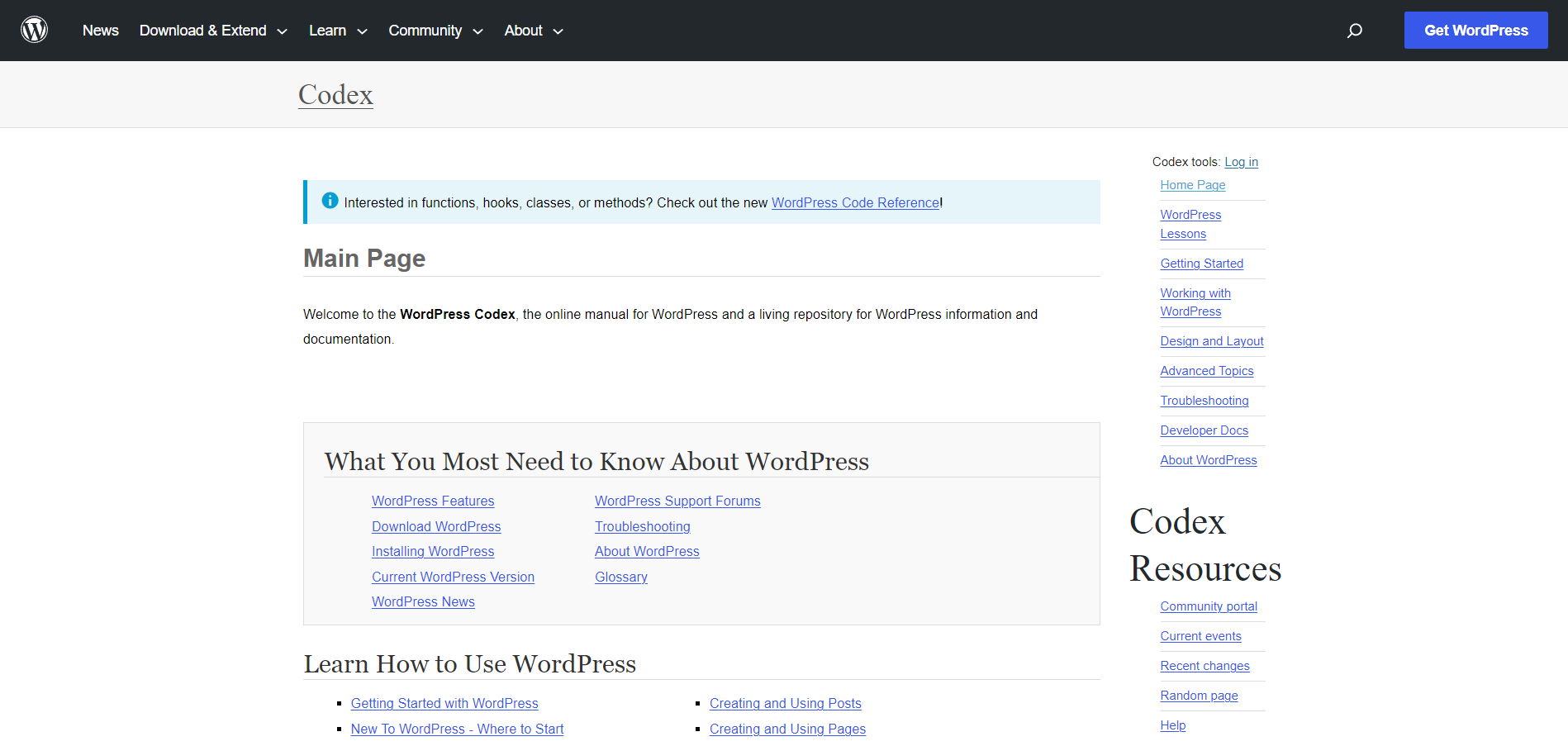Open Creating and Using Posts link
The height and width of the screenshot is (746, 1568).
pyautogui.click(x=785, y=703)
